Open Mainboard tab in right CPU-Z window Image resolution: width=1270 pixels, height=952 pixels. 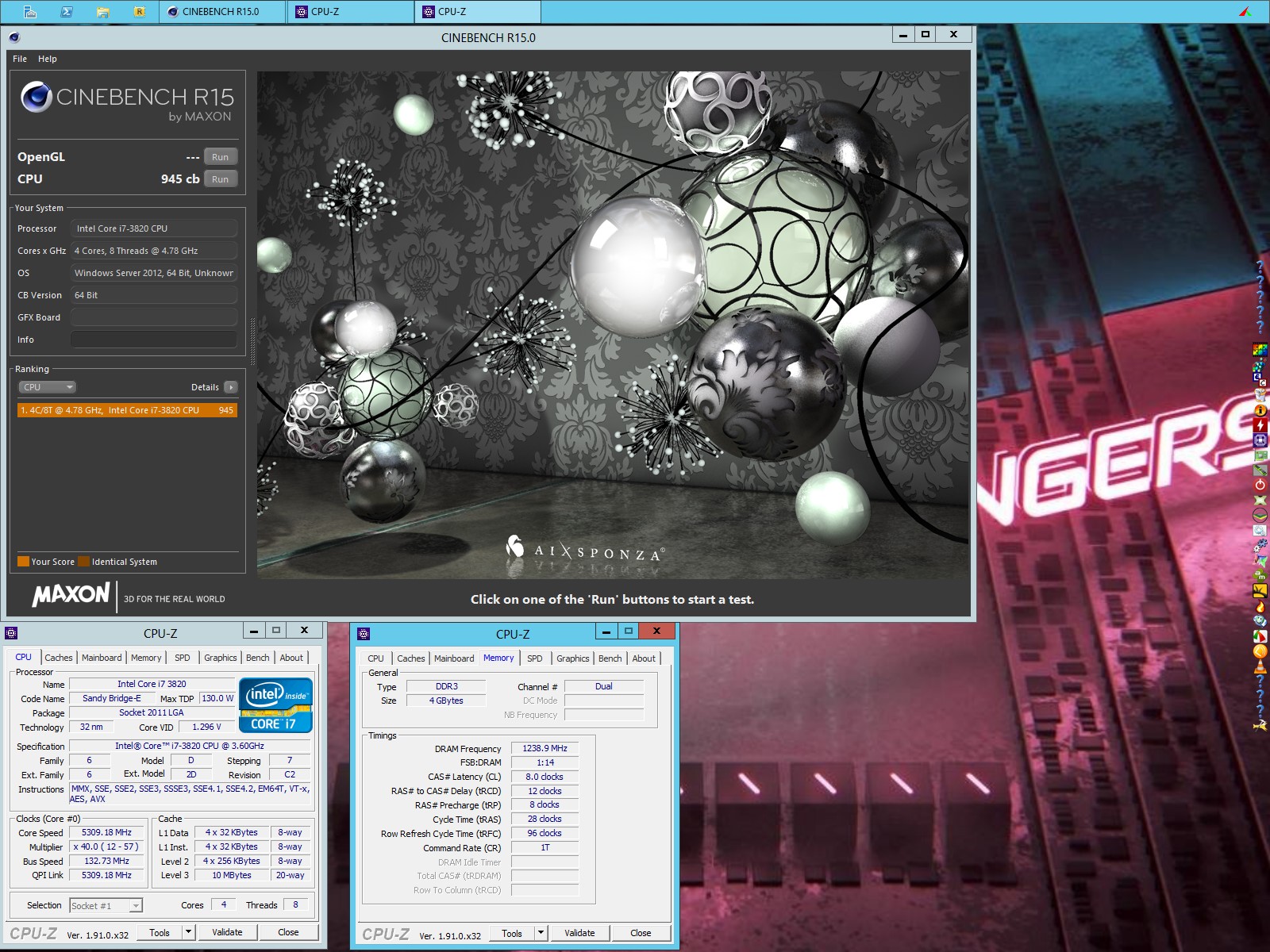tap(454, 658)
